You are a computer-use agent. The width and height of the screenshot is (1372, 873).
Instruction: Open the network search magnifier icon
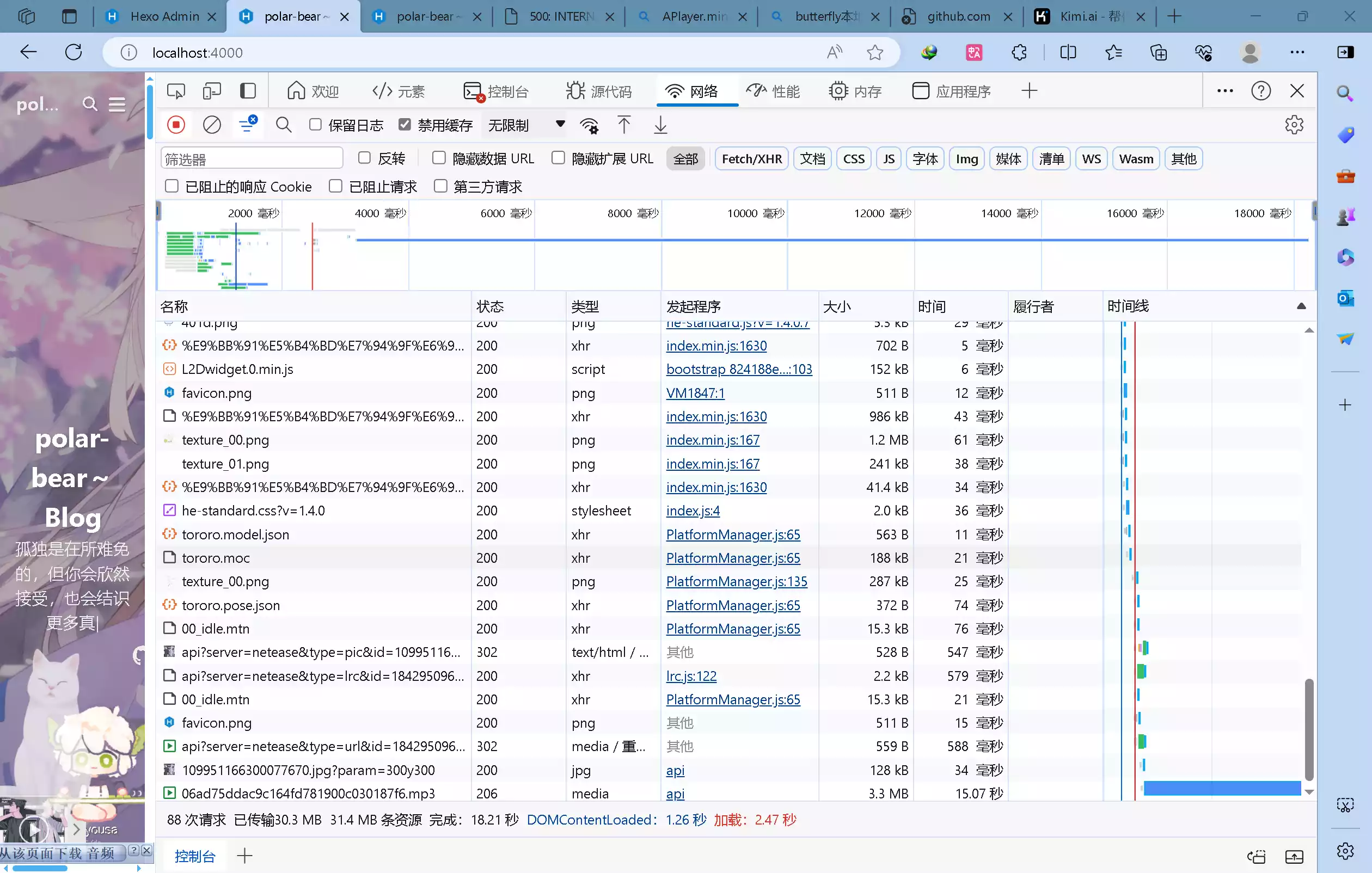(284, 125)
